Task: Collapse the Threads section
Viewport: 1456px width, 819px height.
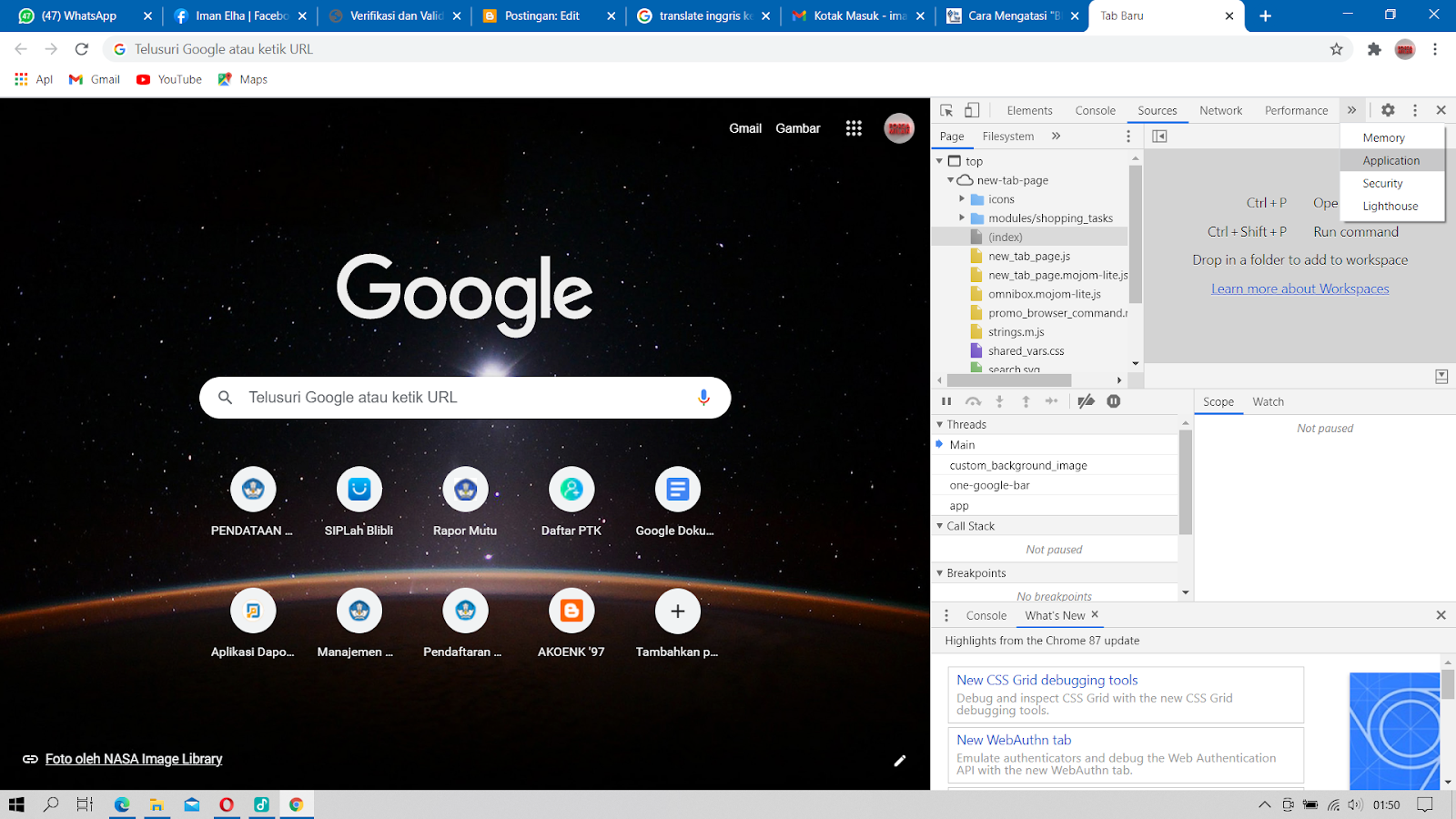Action: [x=940, y=424]
